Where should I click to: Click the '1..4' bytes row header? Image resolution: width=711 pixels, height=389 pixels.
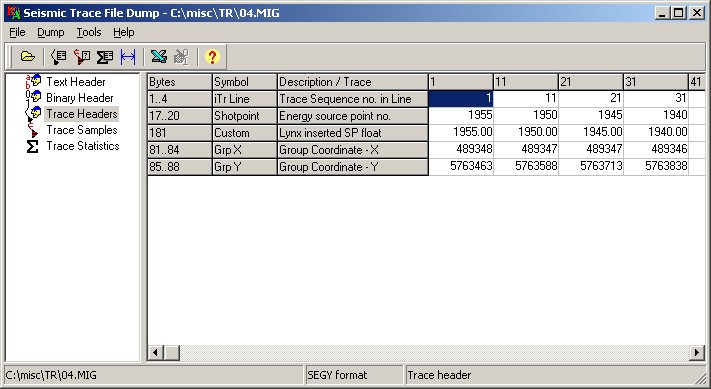click(180, 99)
